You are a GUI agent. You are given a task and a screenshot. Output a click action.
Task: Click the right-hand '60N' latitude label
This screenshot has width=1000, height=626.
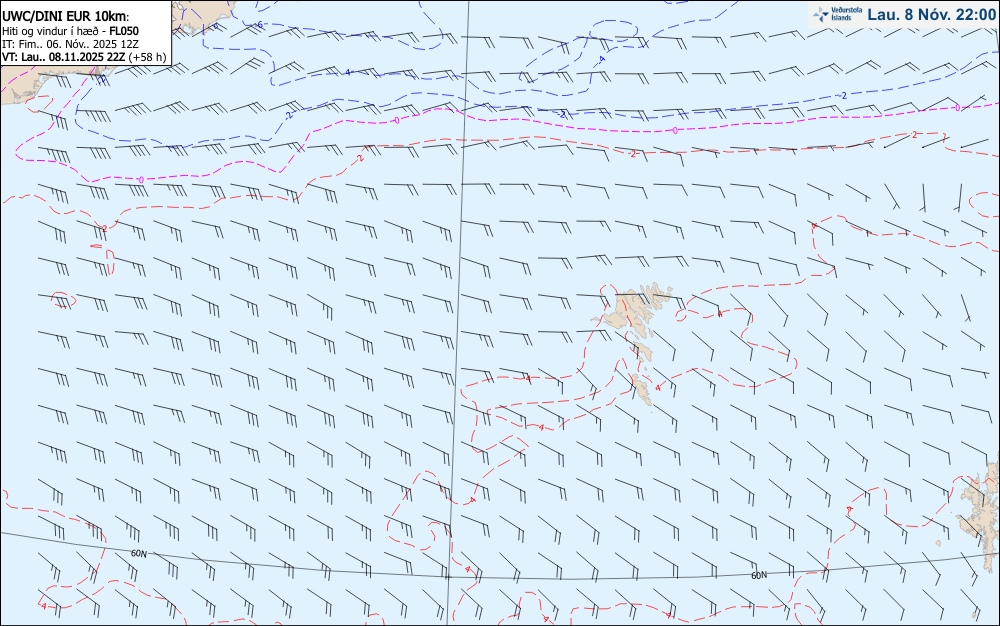click(759, 575)
